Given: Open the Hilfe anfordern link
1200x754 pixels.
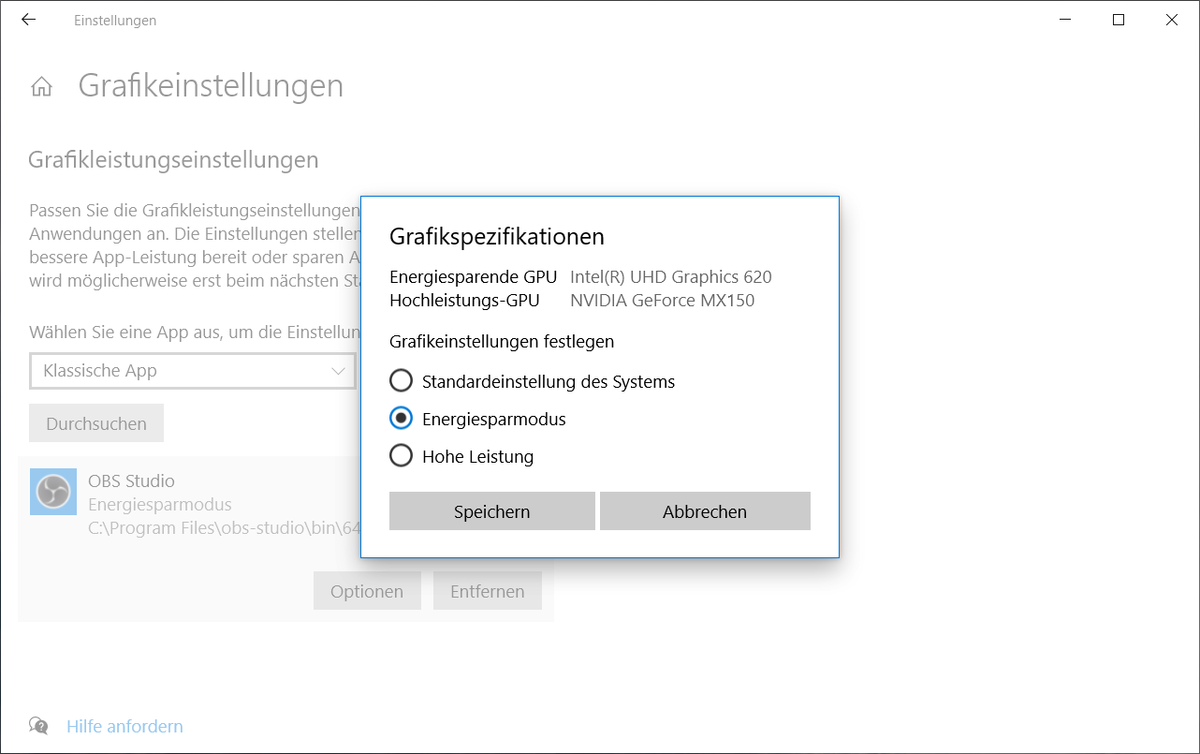Looking at the screenshot, I should click(x=125, y=726).
